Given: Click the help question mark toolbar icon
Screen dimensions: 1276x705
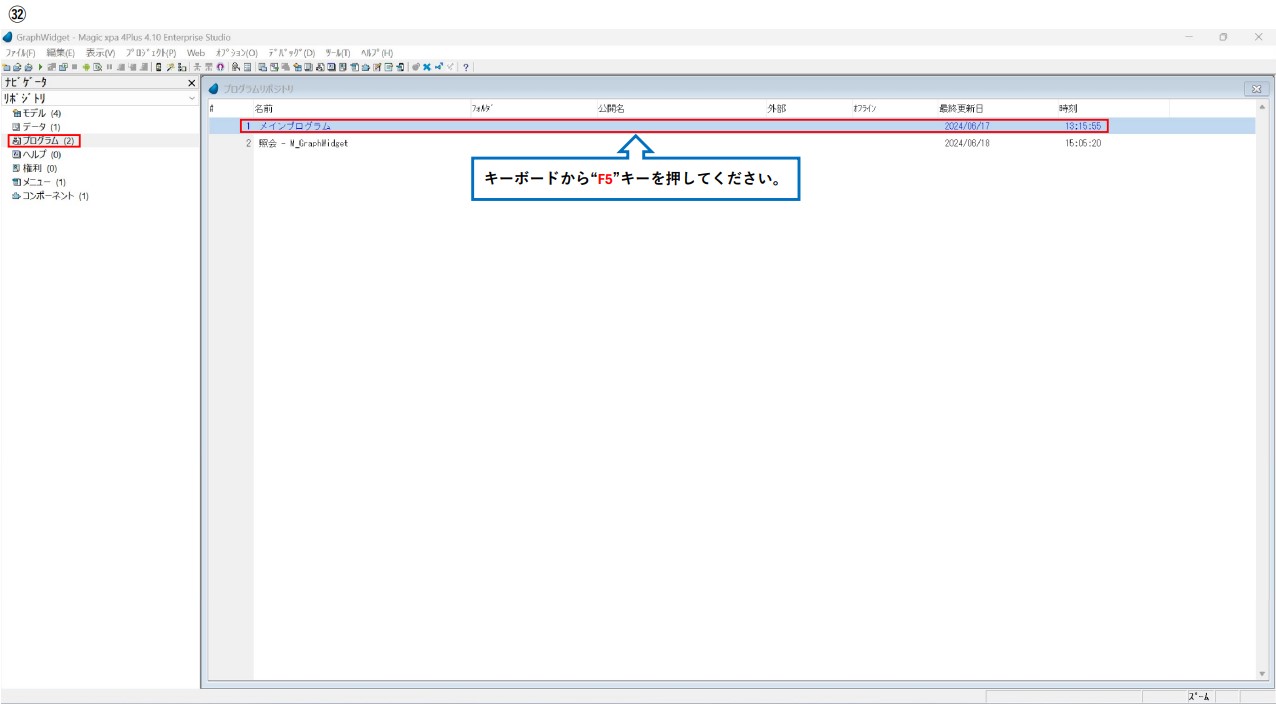Looking at the screenshot, I should point(466,67).
